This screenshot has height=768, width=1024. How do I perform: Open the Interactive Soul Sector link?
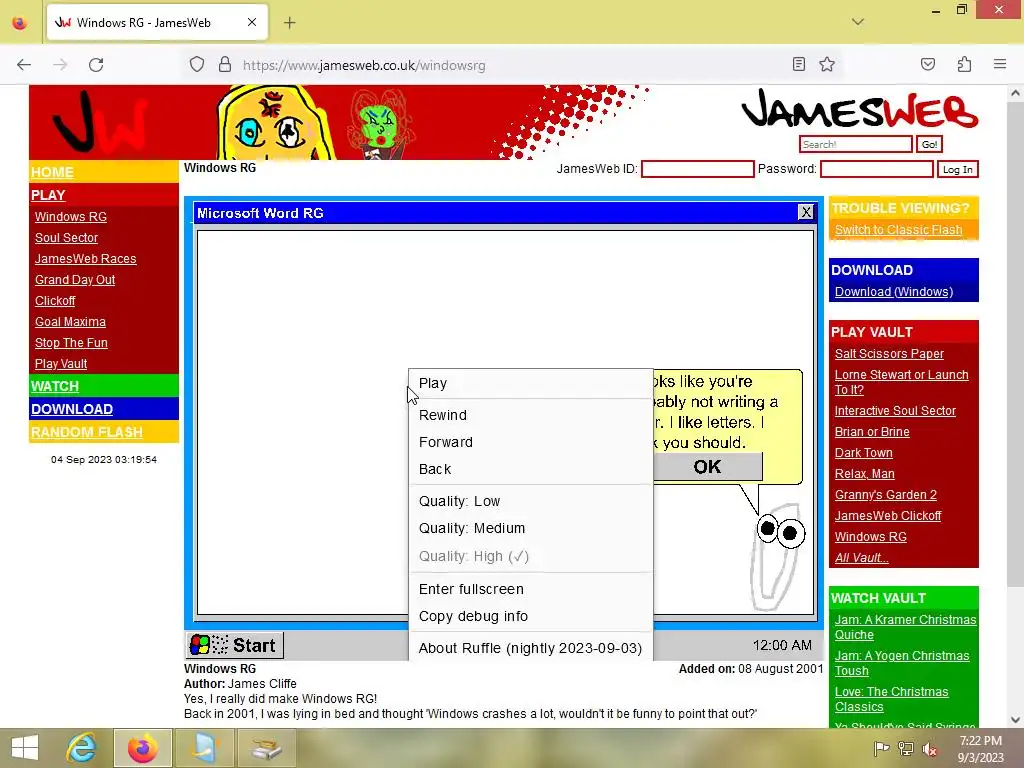pos(895,411)
